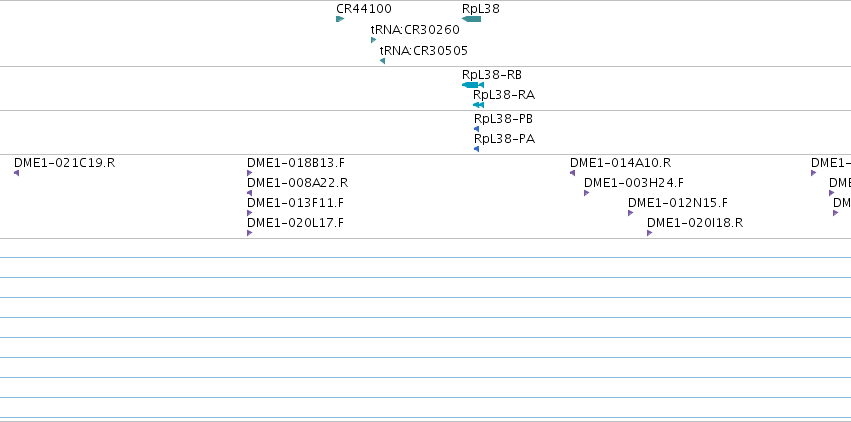
Task: Select the DME1-014A10.R arrow marker
Action: coord(573,173)
